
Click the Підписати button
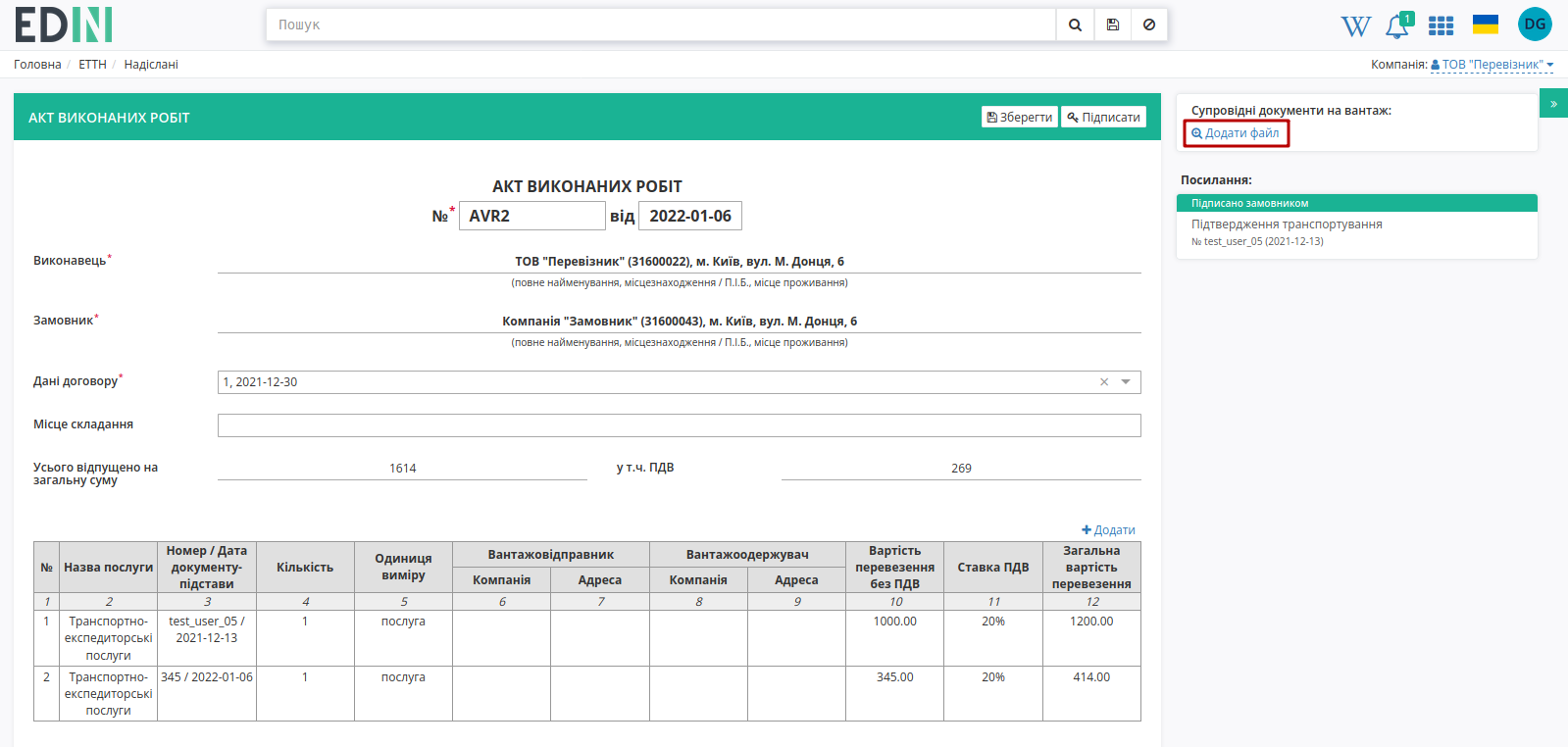(x=1103, y=118)
